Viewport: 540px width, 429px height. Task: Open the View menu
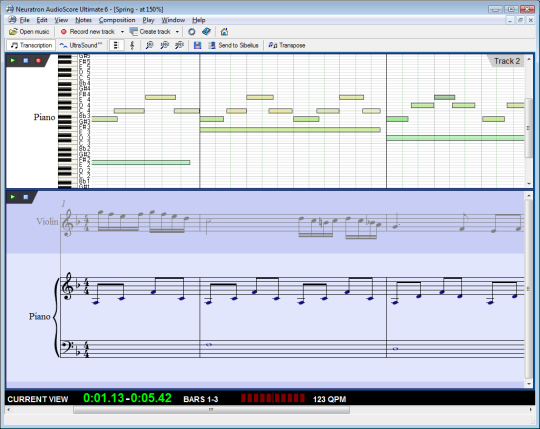pos(61,20)
